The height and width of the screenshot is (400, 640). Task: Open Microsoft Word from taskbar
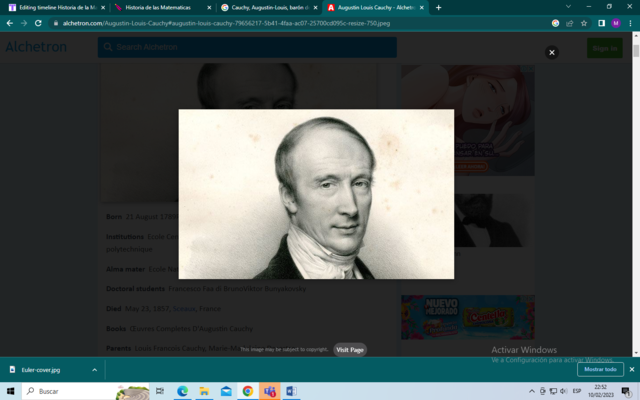click(291, 391)
